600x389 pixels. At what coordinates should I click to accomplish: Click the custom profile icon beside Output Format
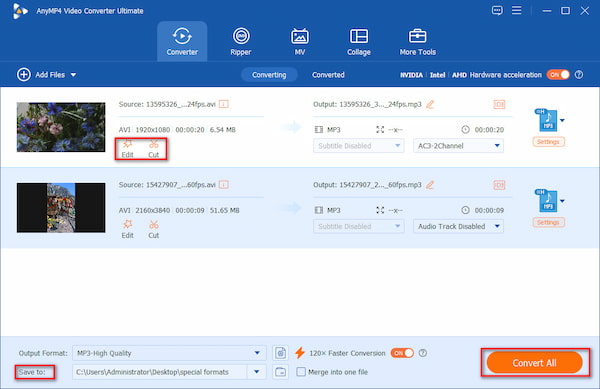280,353
